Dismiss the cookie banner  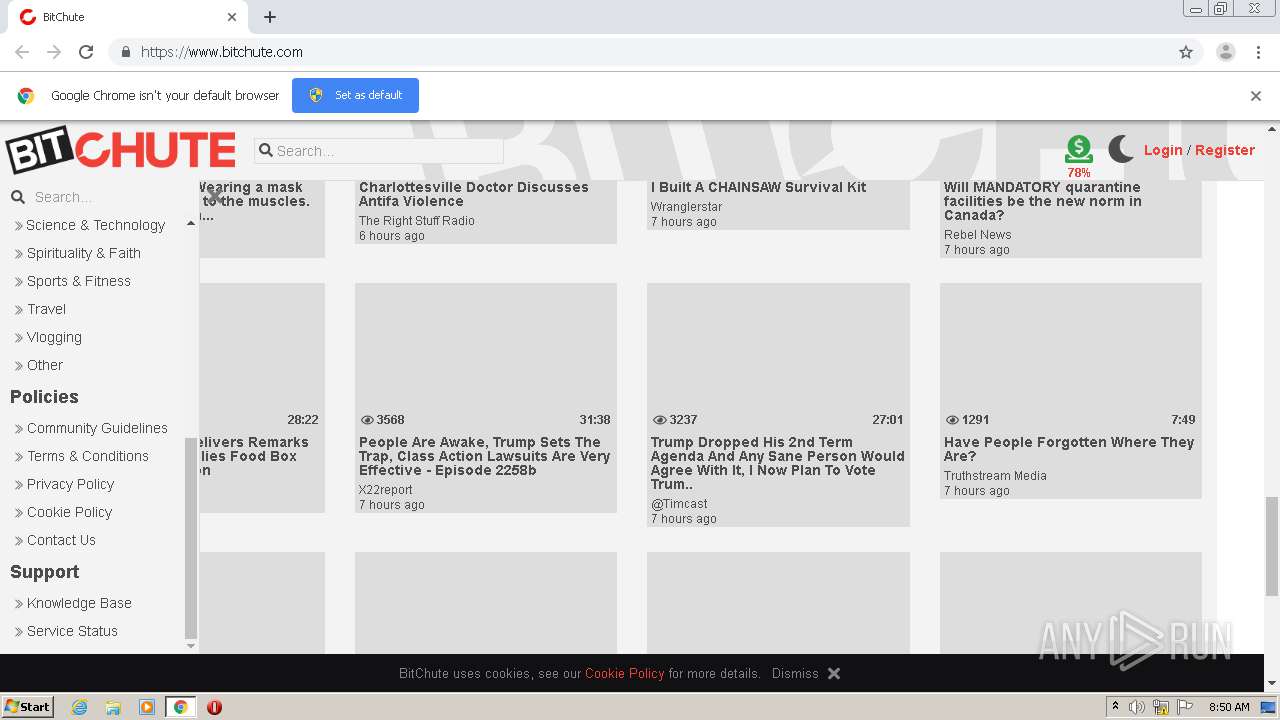[795, 674]
